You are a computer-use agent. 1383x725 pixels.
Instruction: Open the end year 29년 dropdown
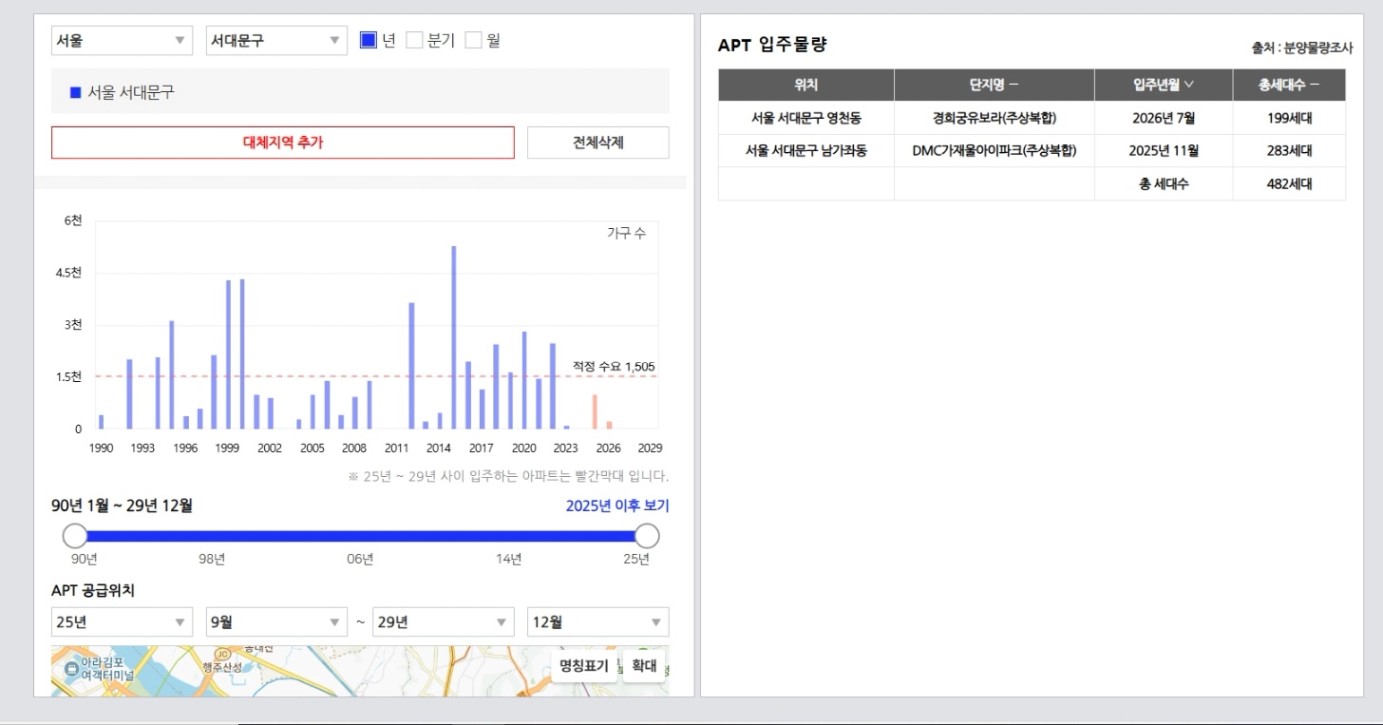pos(443,622)
